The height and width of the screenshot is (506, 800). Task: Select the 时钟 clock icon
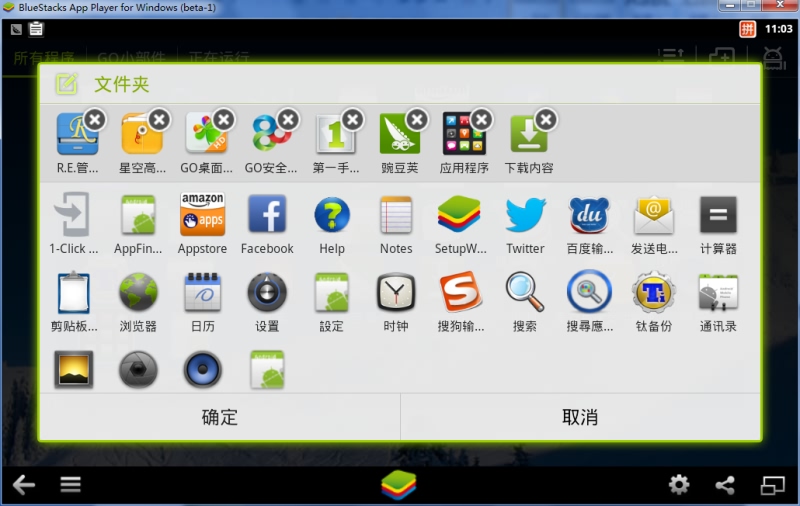396,292
